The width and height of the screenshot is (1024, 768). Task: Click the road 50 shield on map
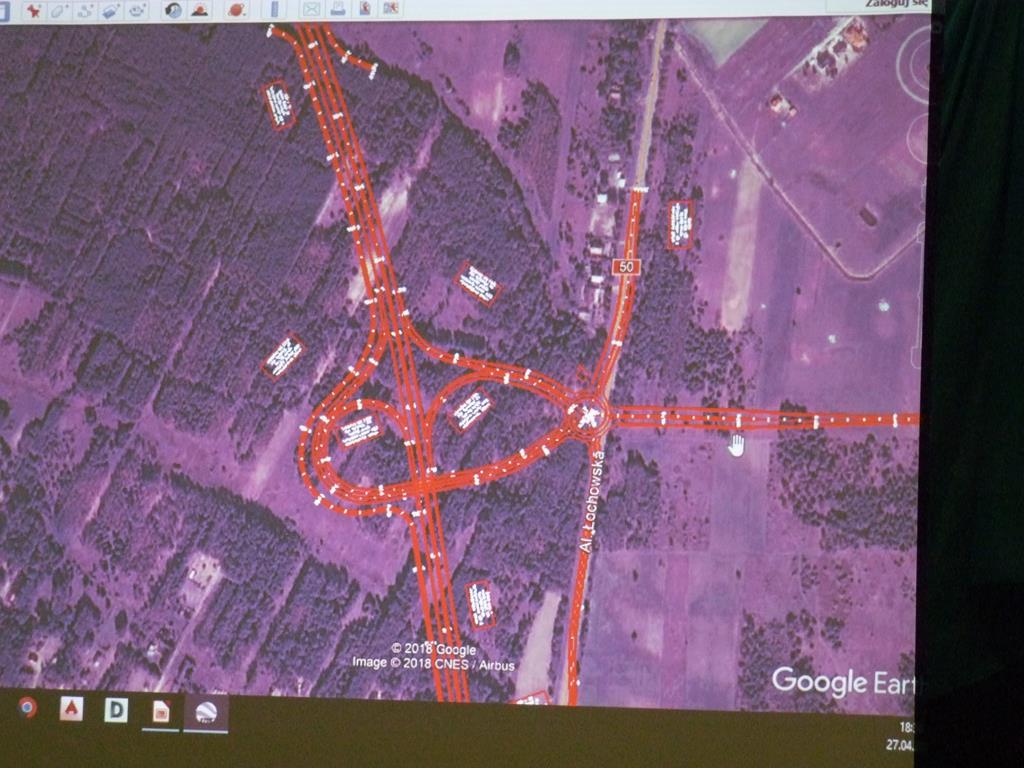pos(626,266)
